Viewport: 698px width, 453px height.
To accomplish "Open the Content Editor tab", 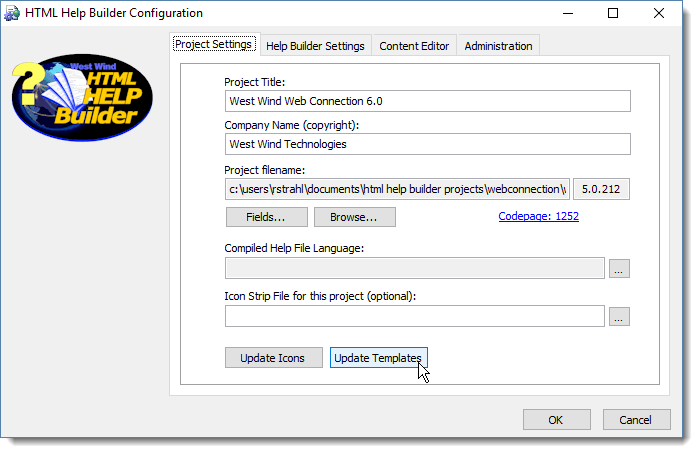I will [x=414, y=46].
